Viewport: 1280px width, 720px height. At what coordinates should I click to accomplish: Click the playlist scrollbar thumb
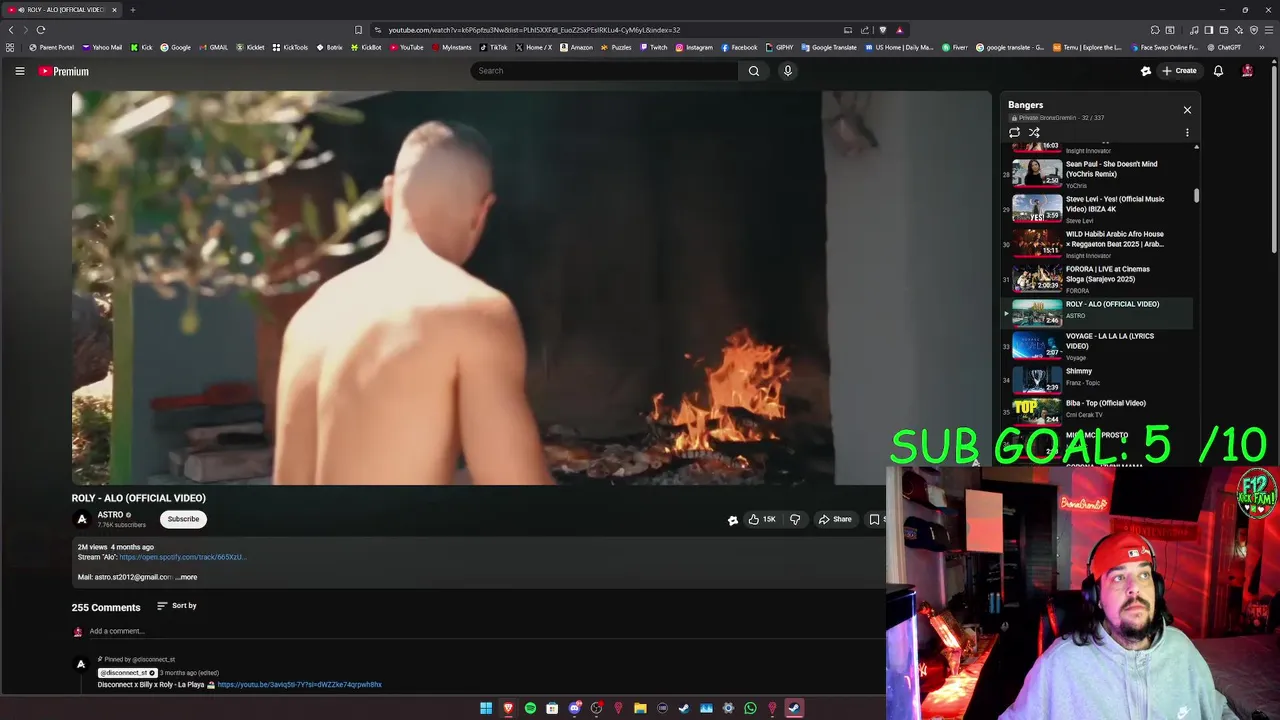pos(1196,195)
